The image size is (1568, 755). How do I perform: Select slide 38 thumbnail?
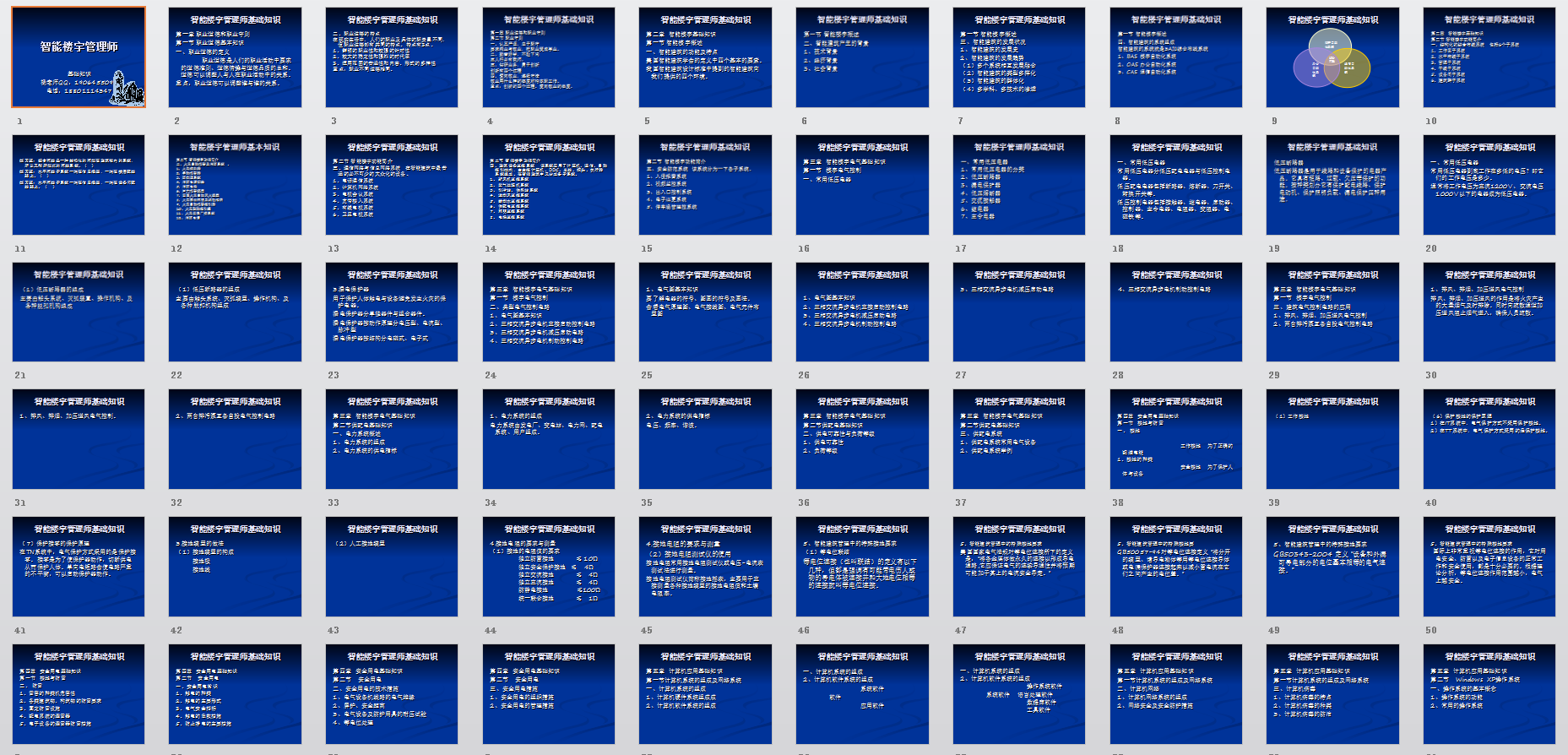(x=1175, y=439)
